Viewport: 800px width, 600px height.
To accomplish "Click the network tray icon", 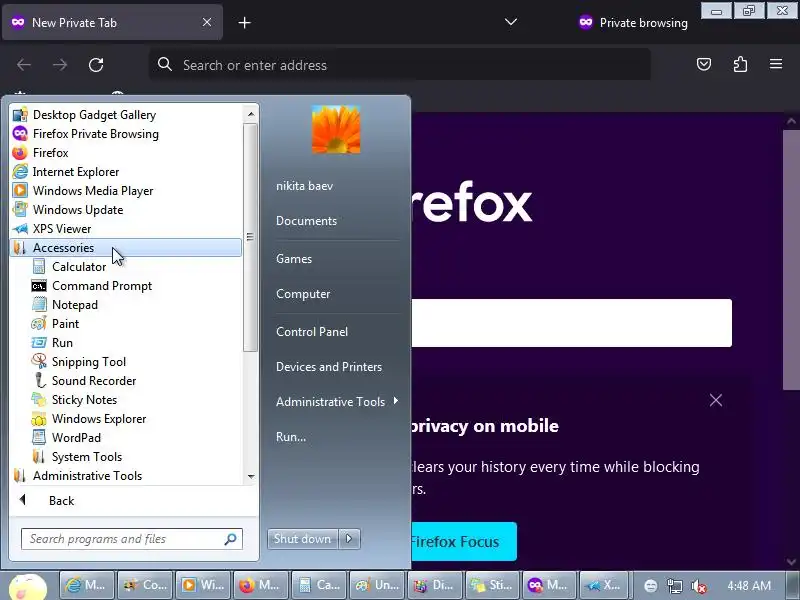I will click(675, 586).
